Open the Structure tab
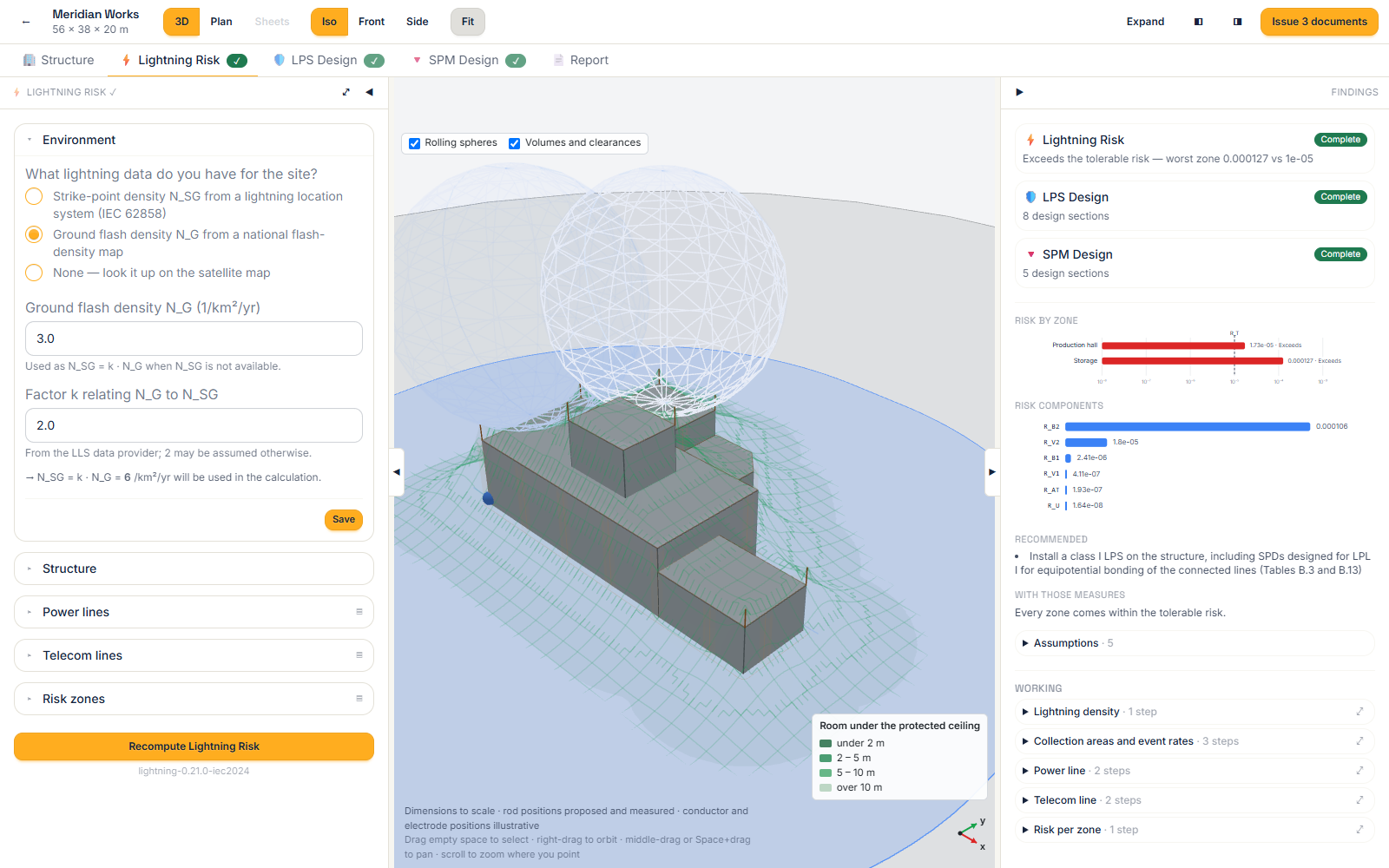 click(x=59, y=60)
